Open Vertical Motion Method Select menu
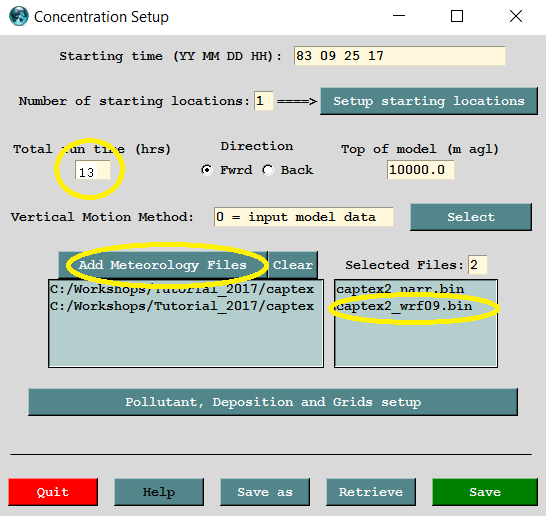This screenshot has width=546, height=516. pos(471,217)
